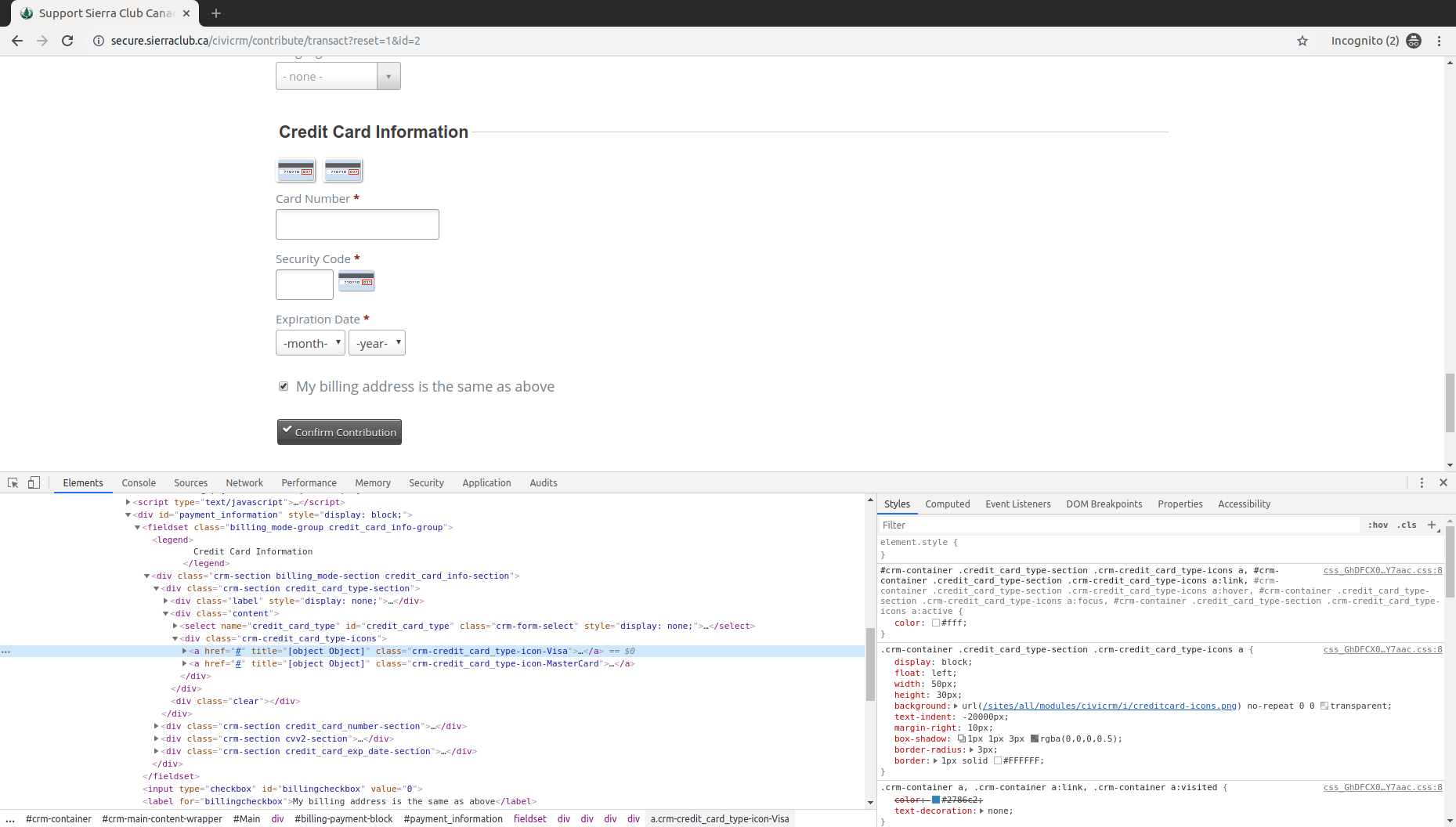Open the Security tab in DevTools
This screenshot has height=827, width=1456.
[426, 482]
